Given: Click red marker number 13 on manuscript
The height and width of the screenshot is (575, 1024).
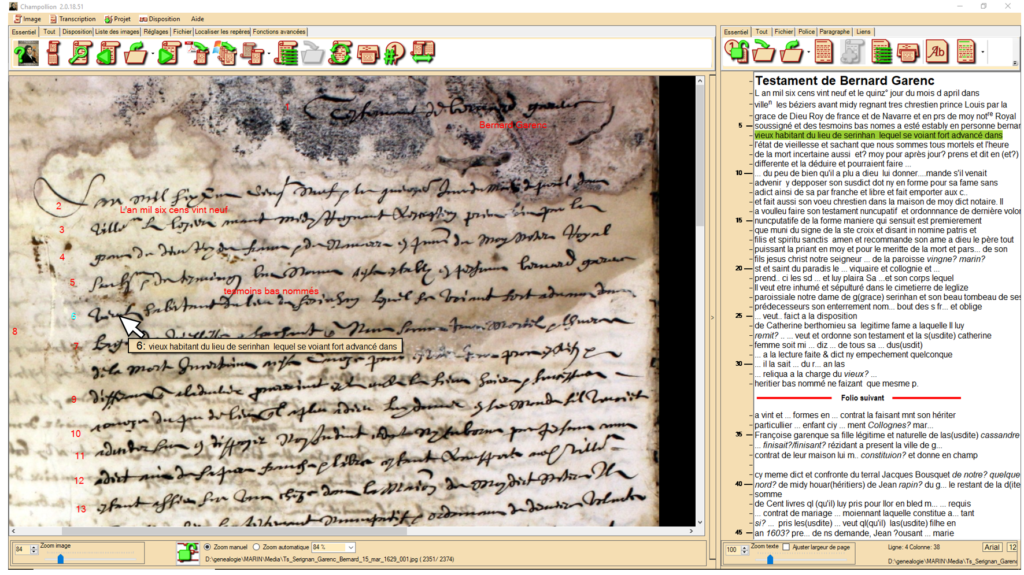Looking at the screenshot, I should click(81, 508).
